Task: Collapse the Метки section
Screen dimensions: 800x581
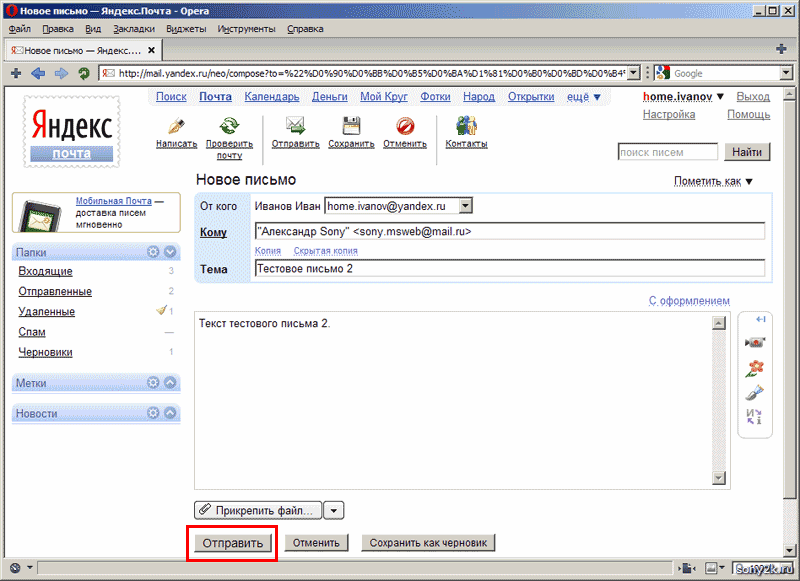Action: (x=170, y=383)
